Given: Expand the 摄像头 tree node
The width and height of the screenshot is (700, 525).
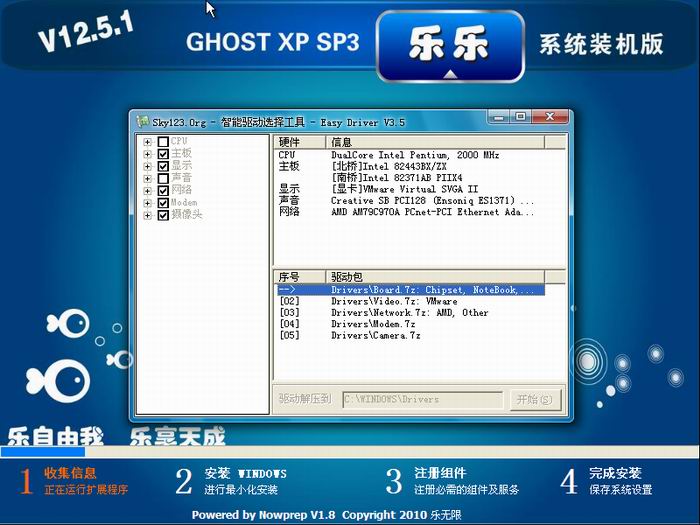Looking at the screenshot, I should [x=147, y=215].
